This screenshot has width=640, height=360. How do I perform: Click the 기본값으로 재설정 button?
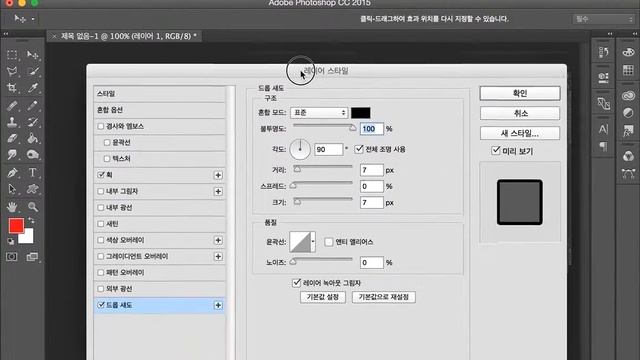[384, 297]
